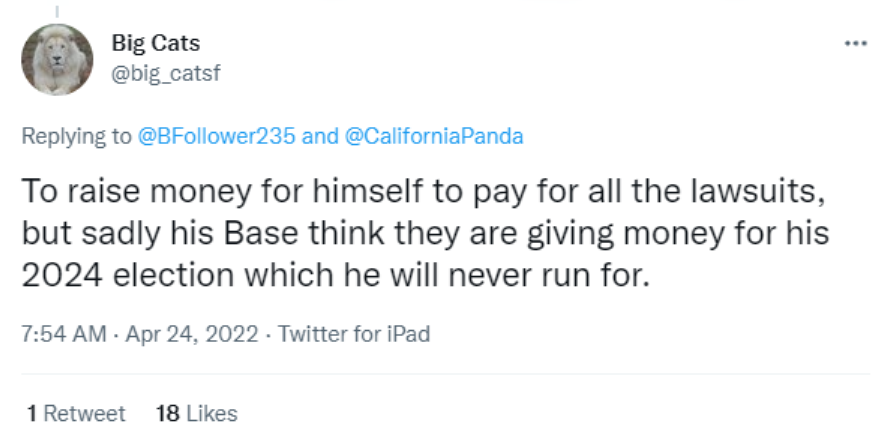Click the 7:54 AM timestamp
The image size is (884, 447).
point(62,334)
